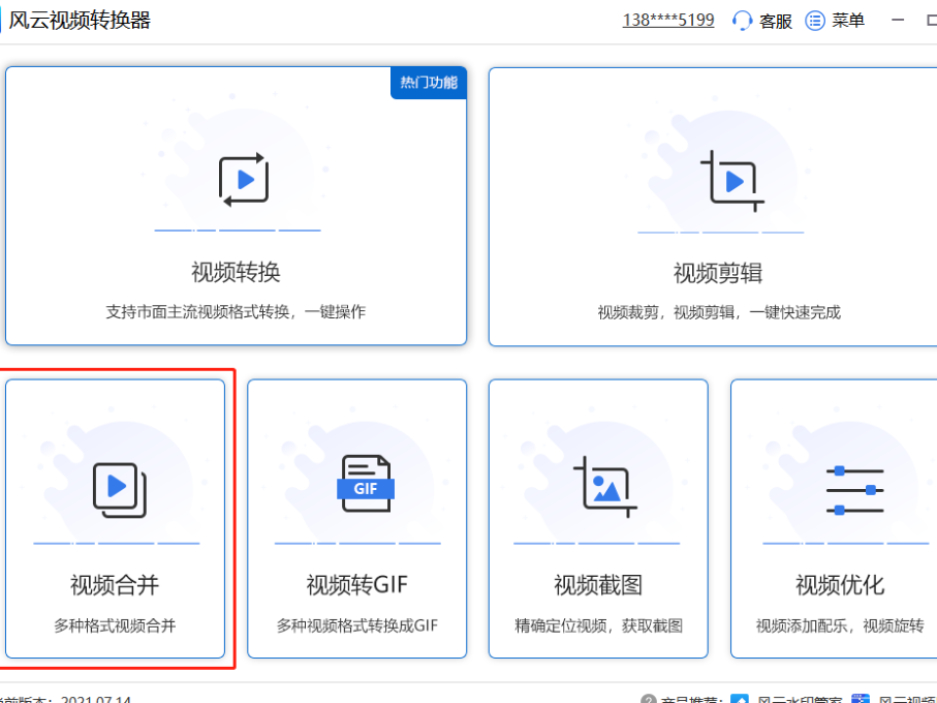The image size is (937, 703).
Task: Click the 菜单 list icon
Action: click(x=814, y=20)
